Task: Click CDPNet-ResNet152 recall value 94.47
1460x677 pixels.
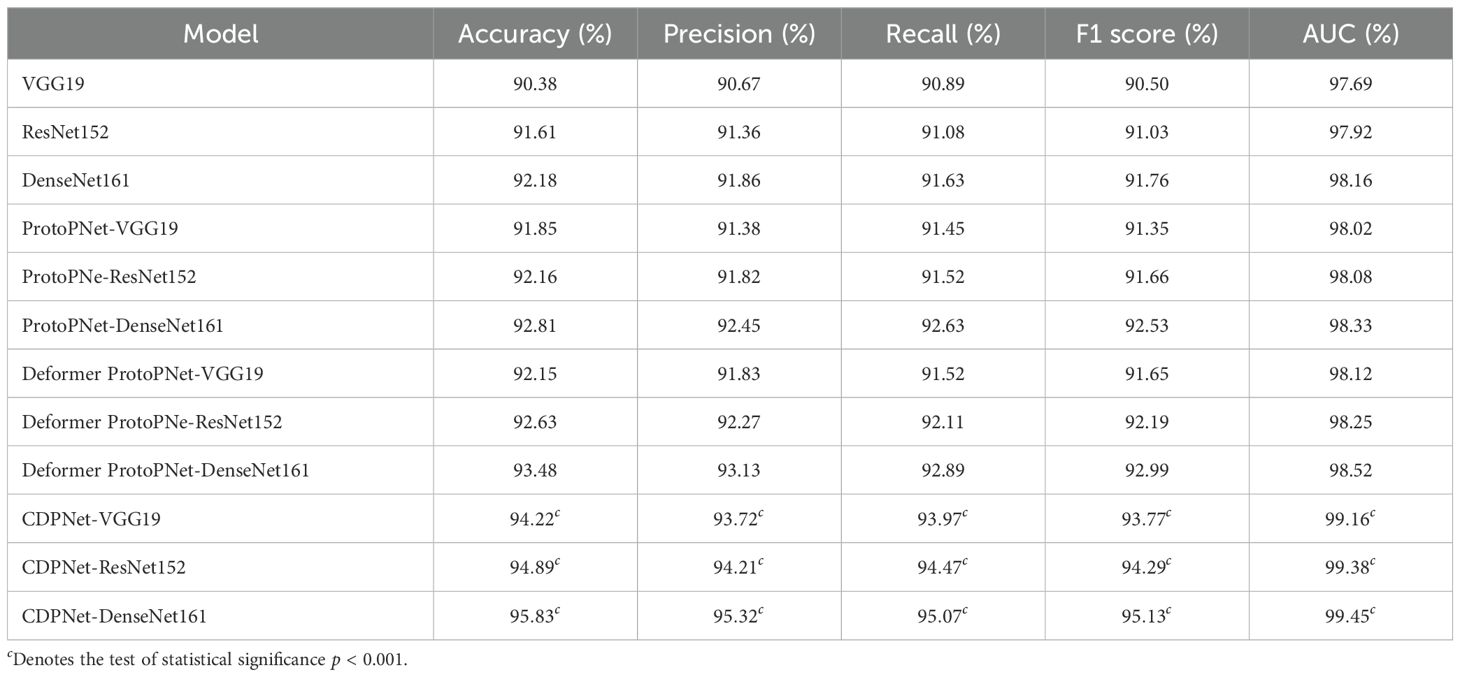Action: click(x=941, y=568)
